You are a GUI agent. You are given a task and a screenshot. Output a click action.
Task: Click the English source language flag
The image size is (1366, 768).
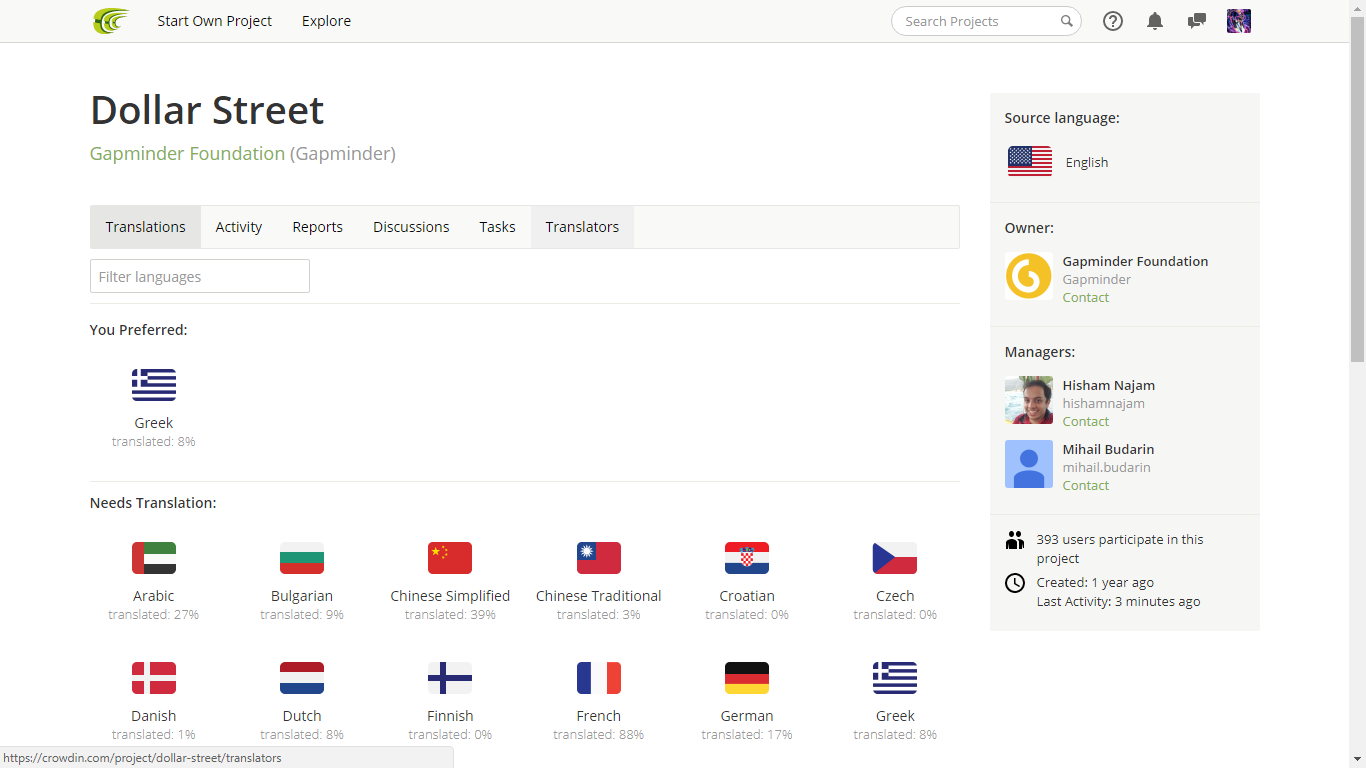[1030, 161]
